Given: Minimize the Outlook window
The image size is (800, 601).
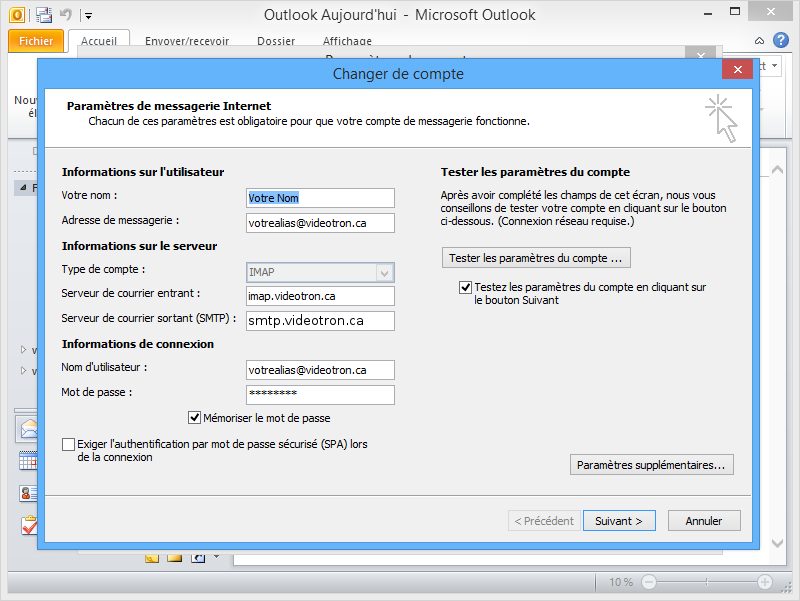Looking at the screenshot, I should 708,14.
